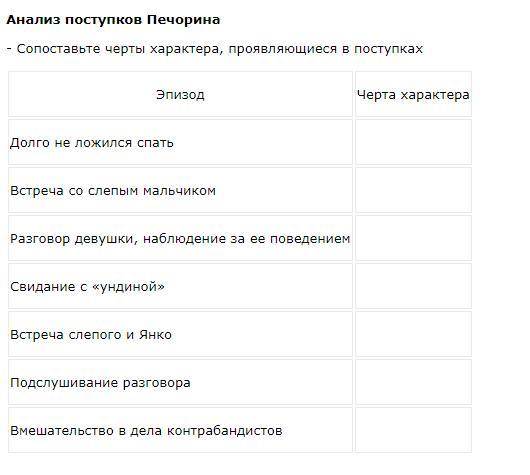Click the word 'поступках' in the instruction
Viewport: 530px width, 475px height.
(x=388, y=49)
